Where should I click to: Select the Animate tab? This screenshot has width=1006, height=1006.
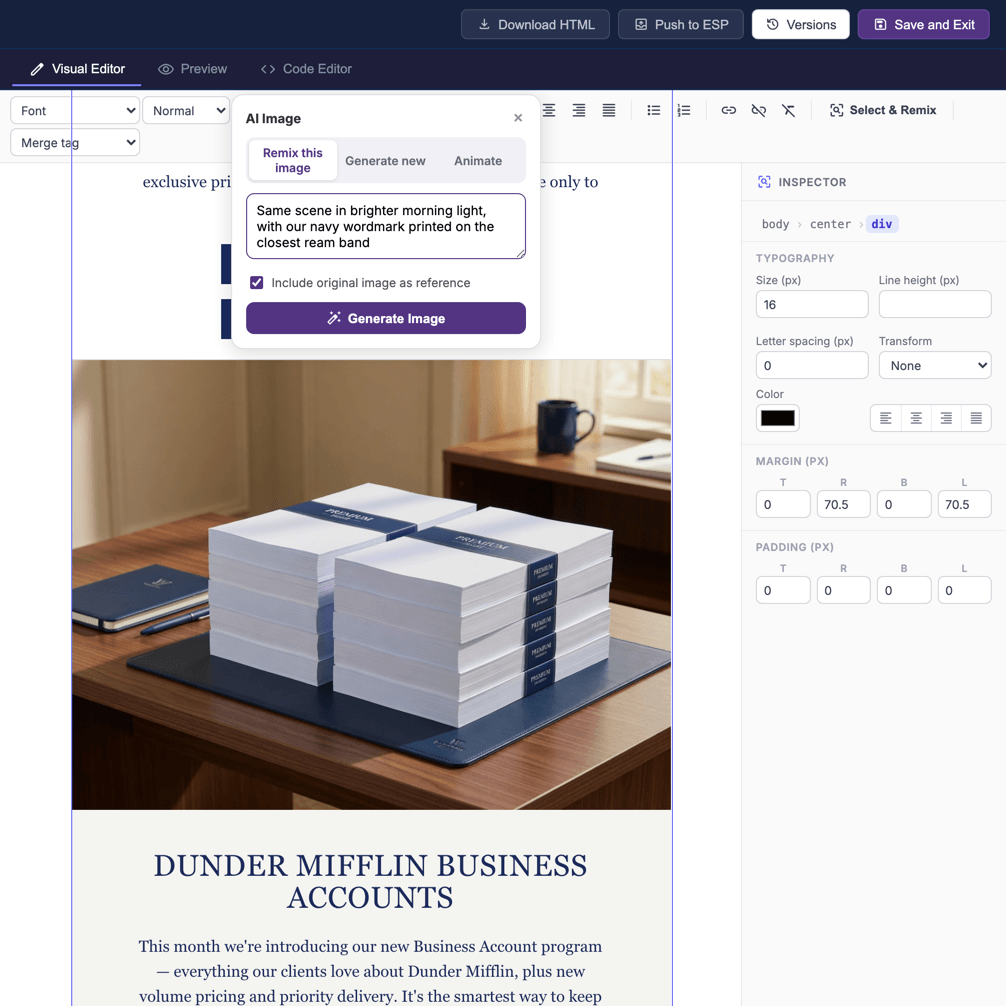point(478,161)
